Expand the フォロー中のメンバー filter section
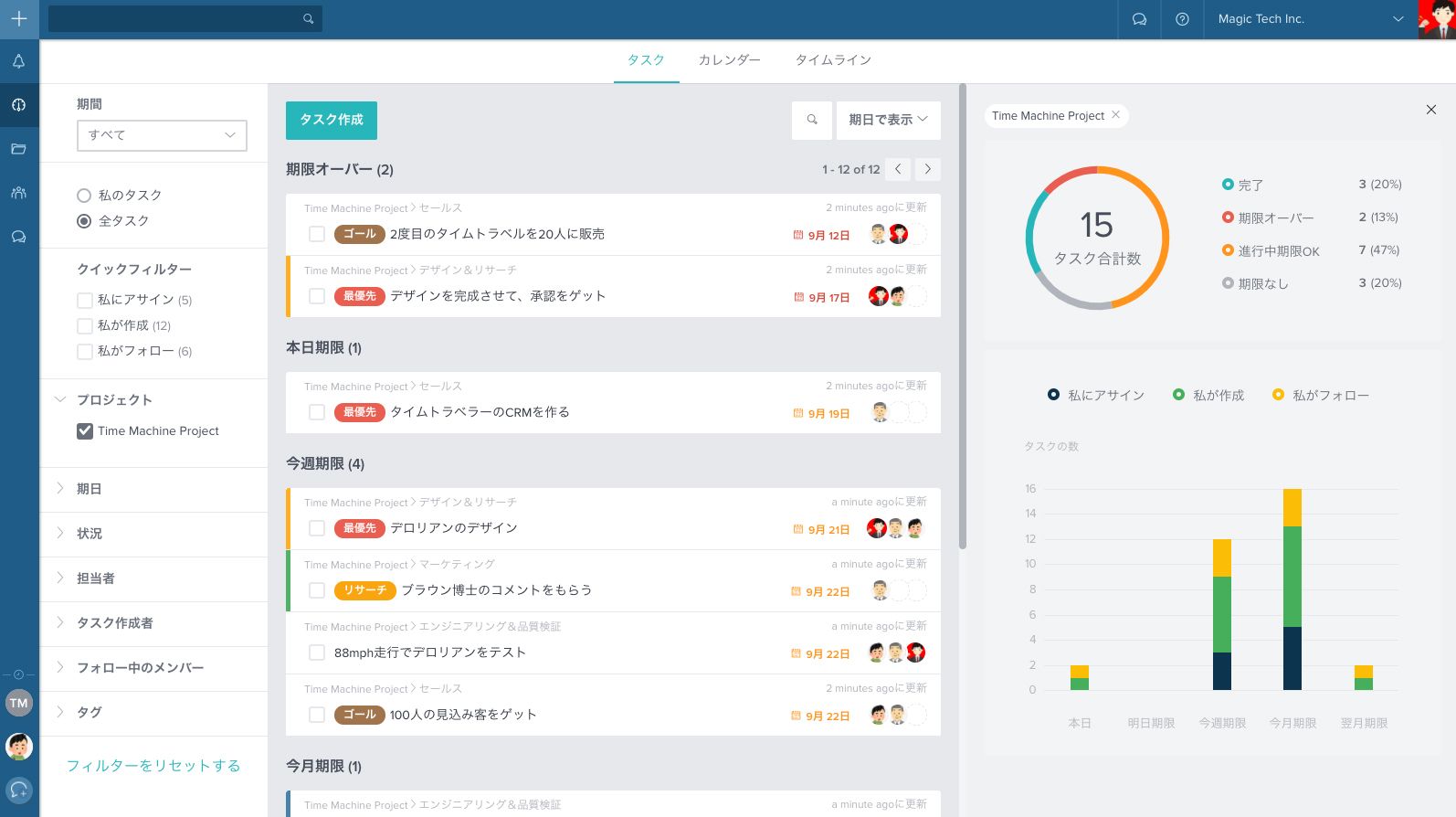This screenshot has width=1456, height=817. click(61, 668)
